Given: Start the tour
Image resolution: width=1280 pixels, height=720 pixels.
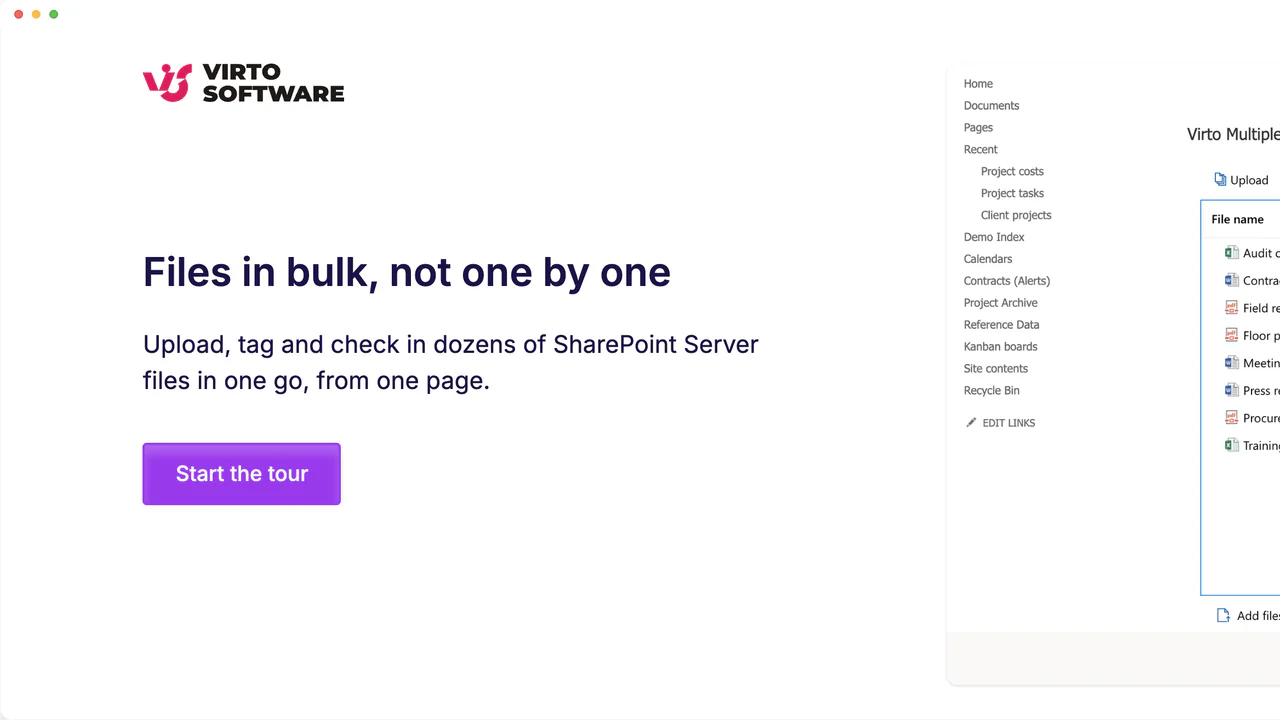Looking at the screenshot, I should coord(242,474).
